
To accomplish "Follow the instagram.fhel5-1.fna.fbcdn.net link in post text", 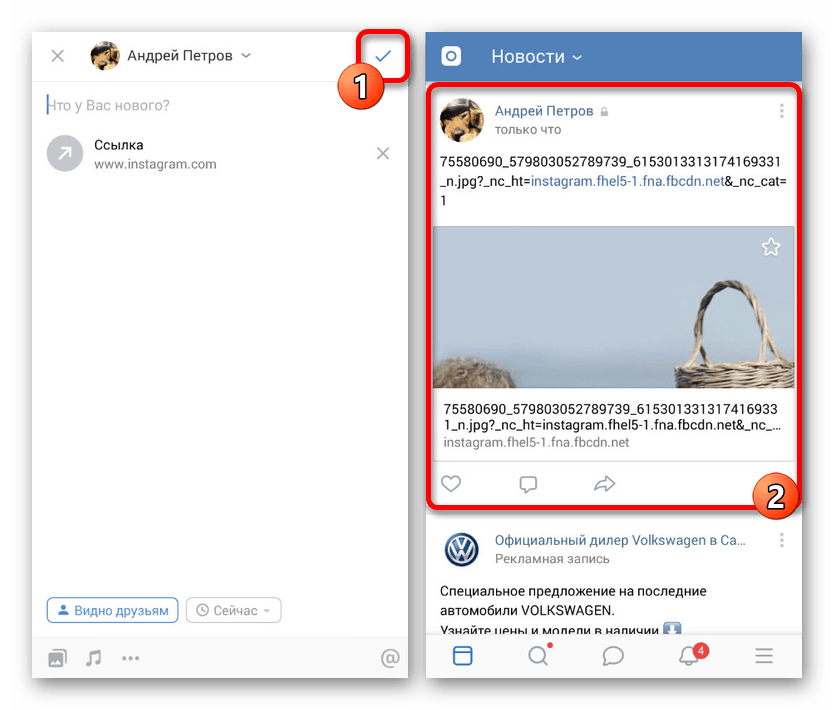I will coord(628,181).
